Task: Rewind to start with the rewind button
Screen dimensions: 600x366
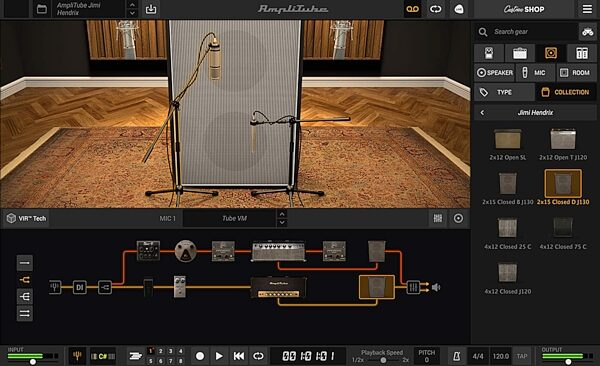Action: coord(239,356)
